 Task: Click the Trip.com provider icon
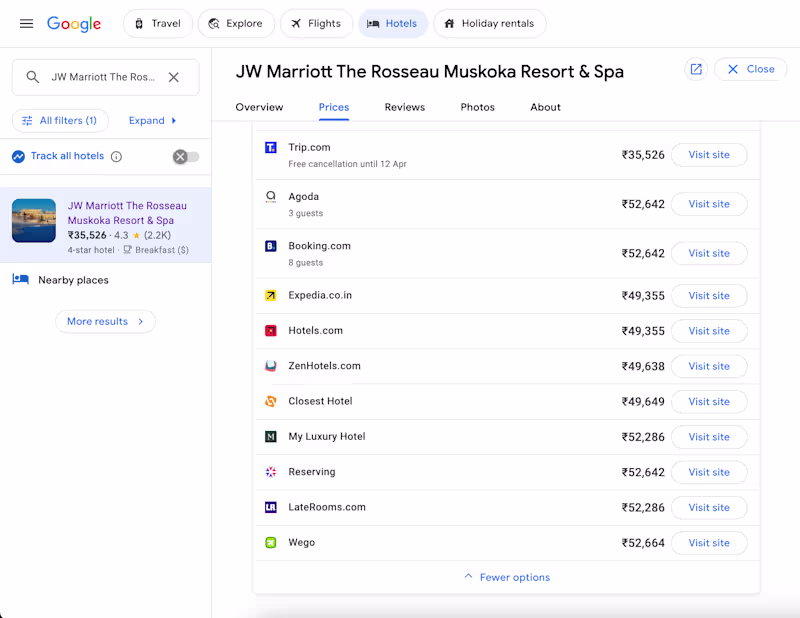pos(270,148)
